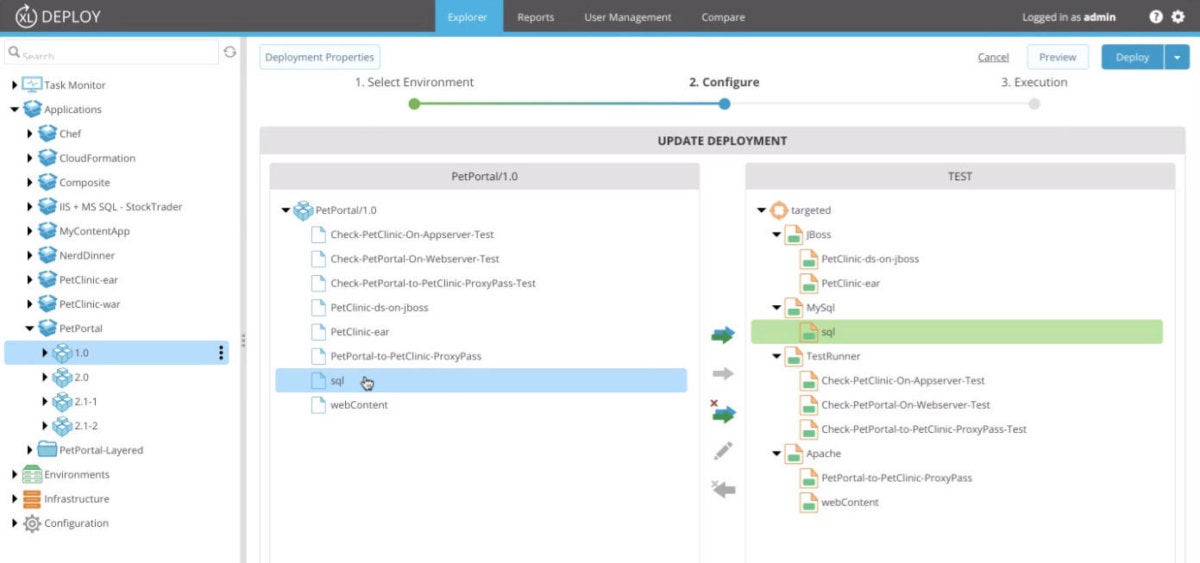Image resolution: width=1200 pixels, height=563 pixels.
Task: Click the remove-and-map arrow with red x
Action: pos(722,411)
